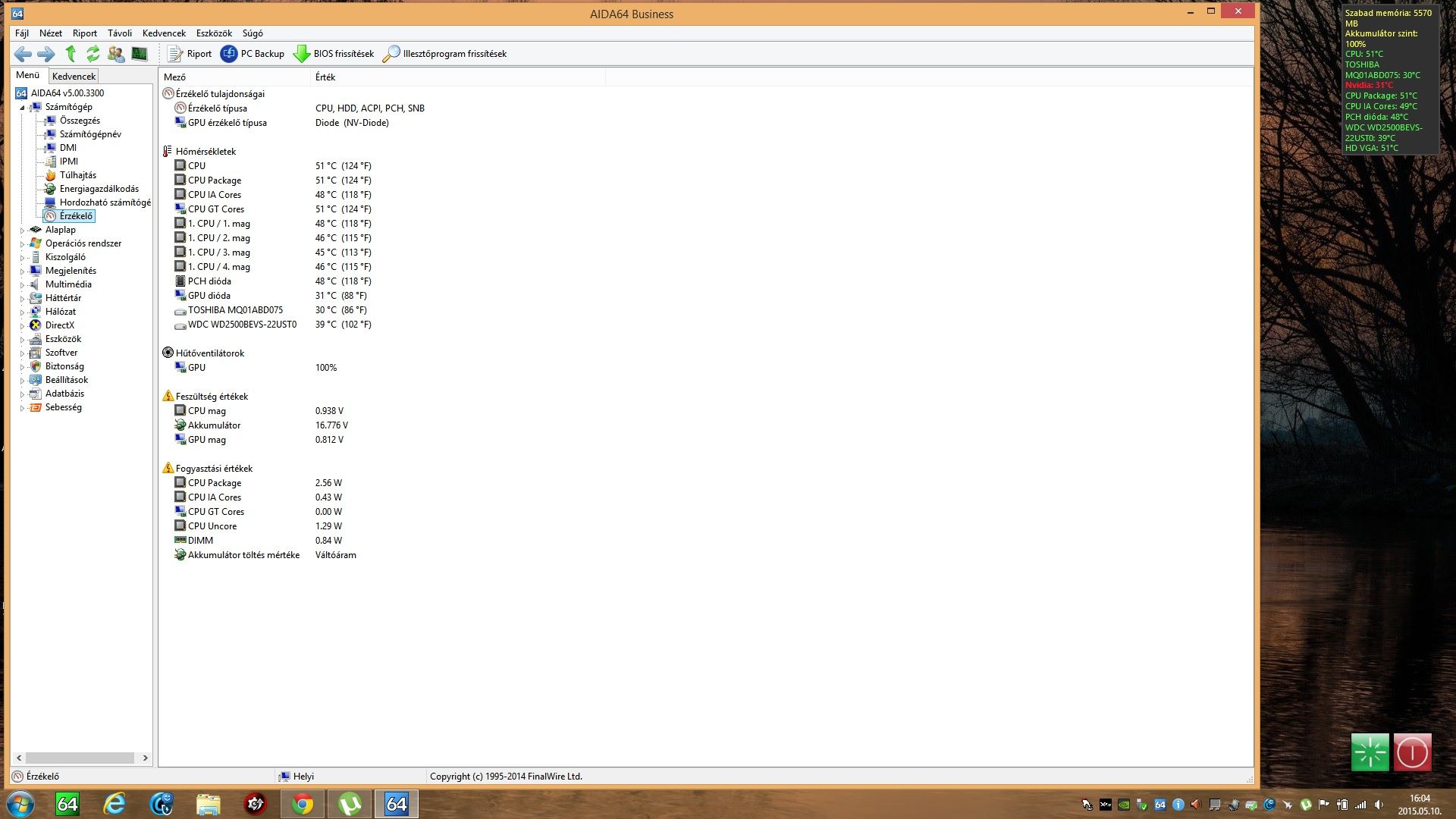This screenshot has width=1456, height=819.
Task: Open the Fájl menu
Action: [22, 33]
